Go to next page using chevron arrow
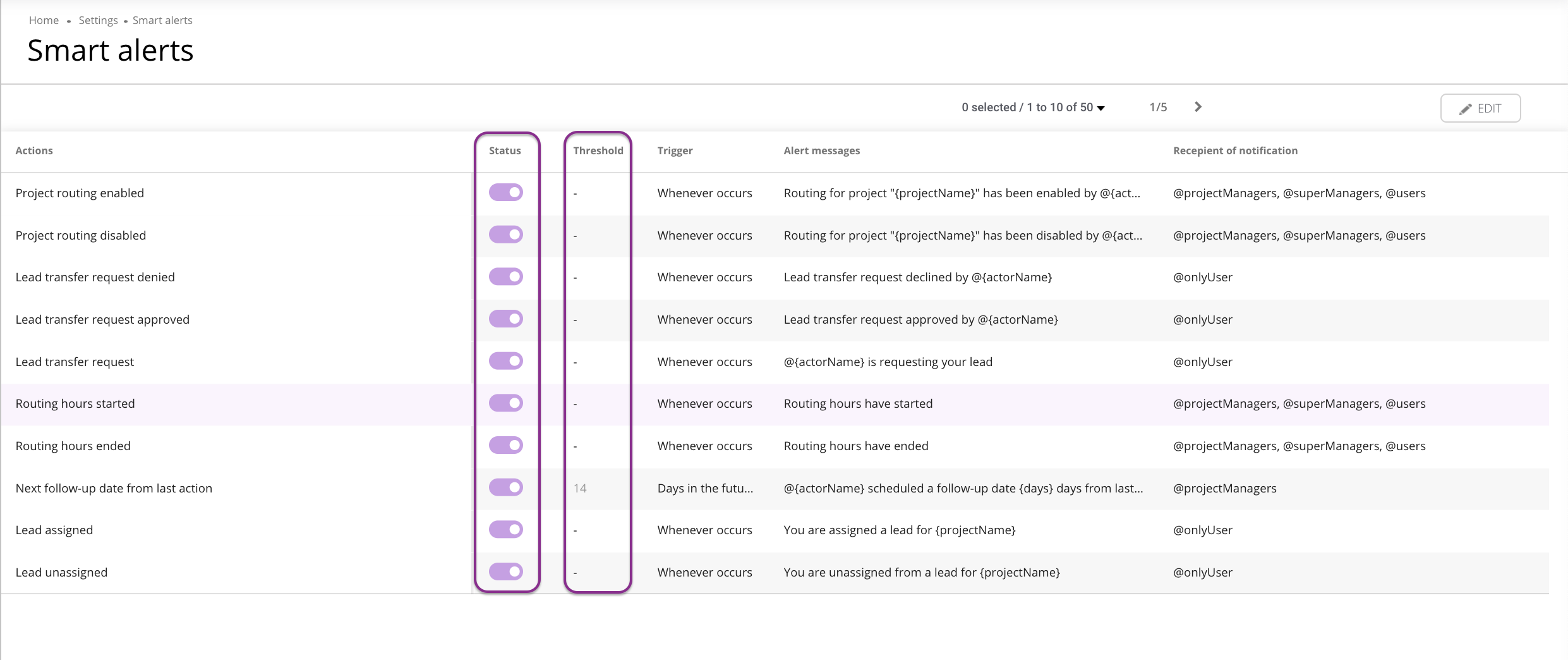This screenshot has height=660, width=1568. pos(1198,107)
